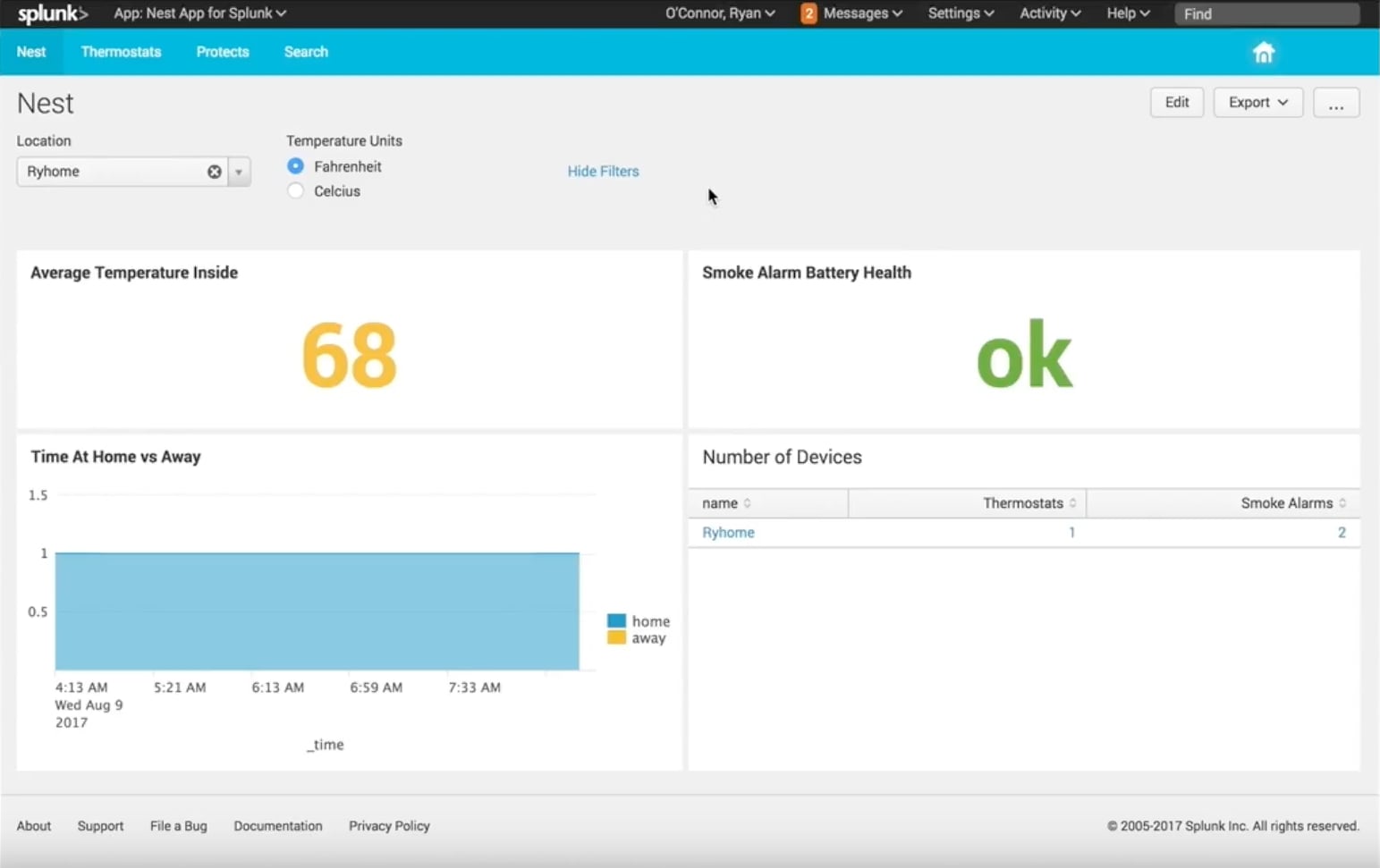Click the Splunk logo

[52, 13]
